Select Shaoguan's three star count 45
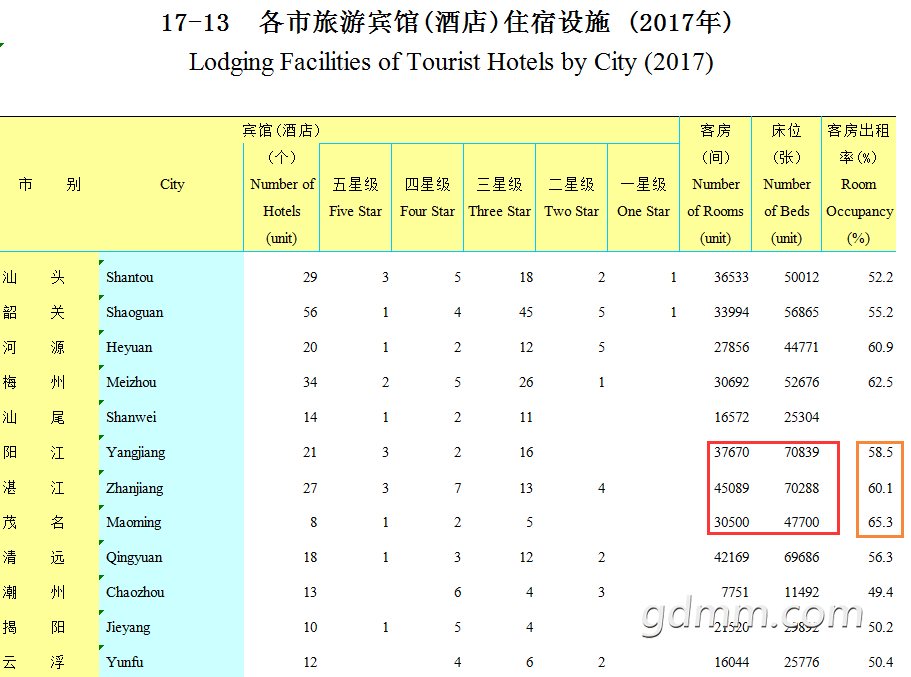The height and width of the screenshot is (677, 911). click(x=526, y=312)
